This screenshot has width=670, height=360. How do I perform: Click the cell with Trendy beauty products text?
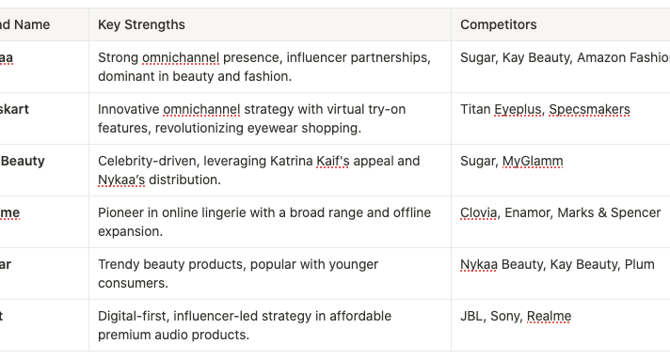pyautogui.click(x=270, y=274)
